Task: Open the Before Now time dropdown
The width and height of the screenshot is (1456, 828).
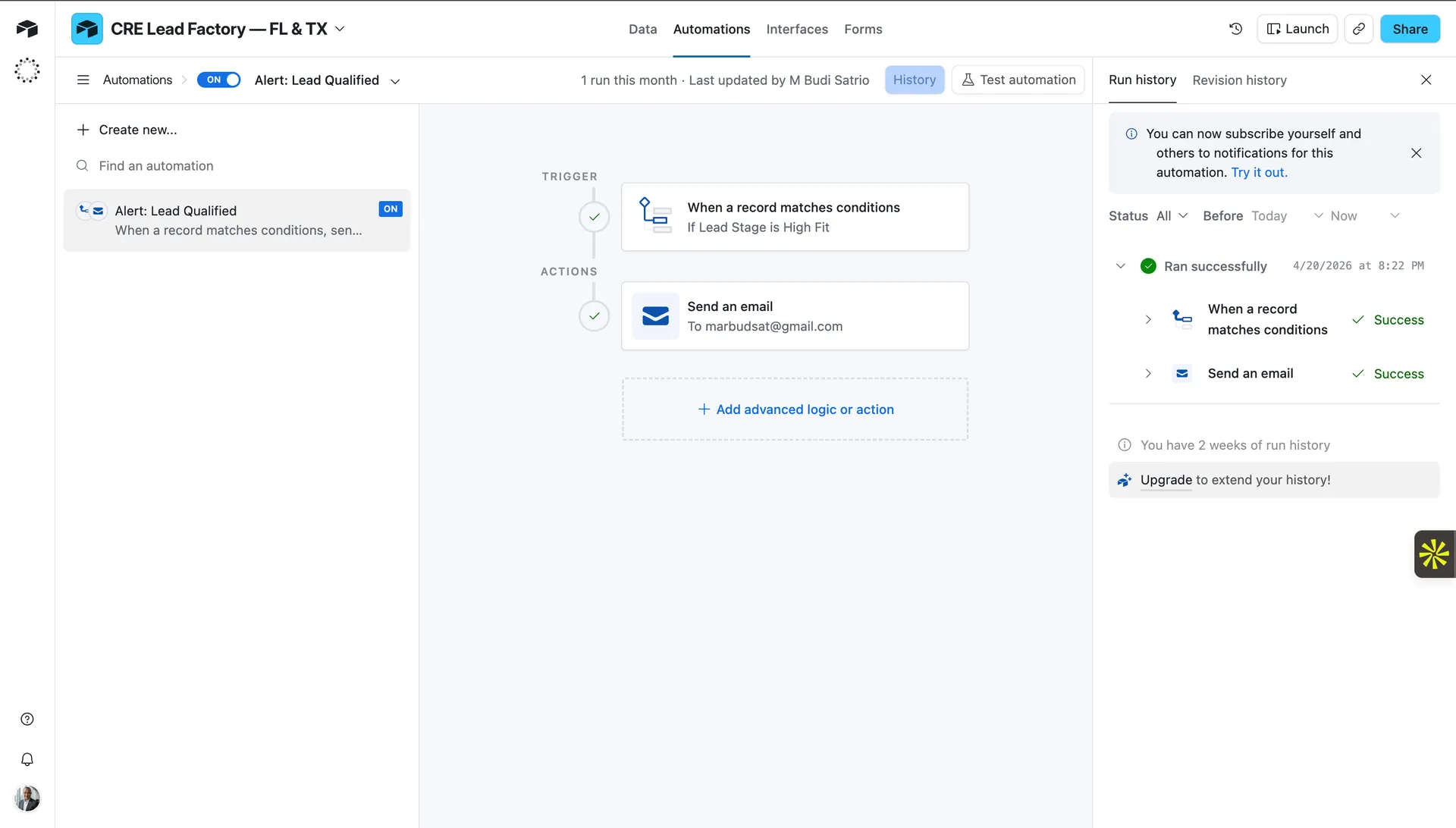Action: 1362,215
